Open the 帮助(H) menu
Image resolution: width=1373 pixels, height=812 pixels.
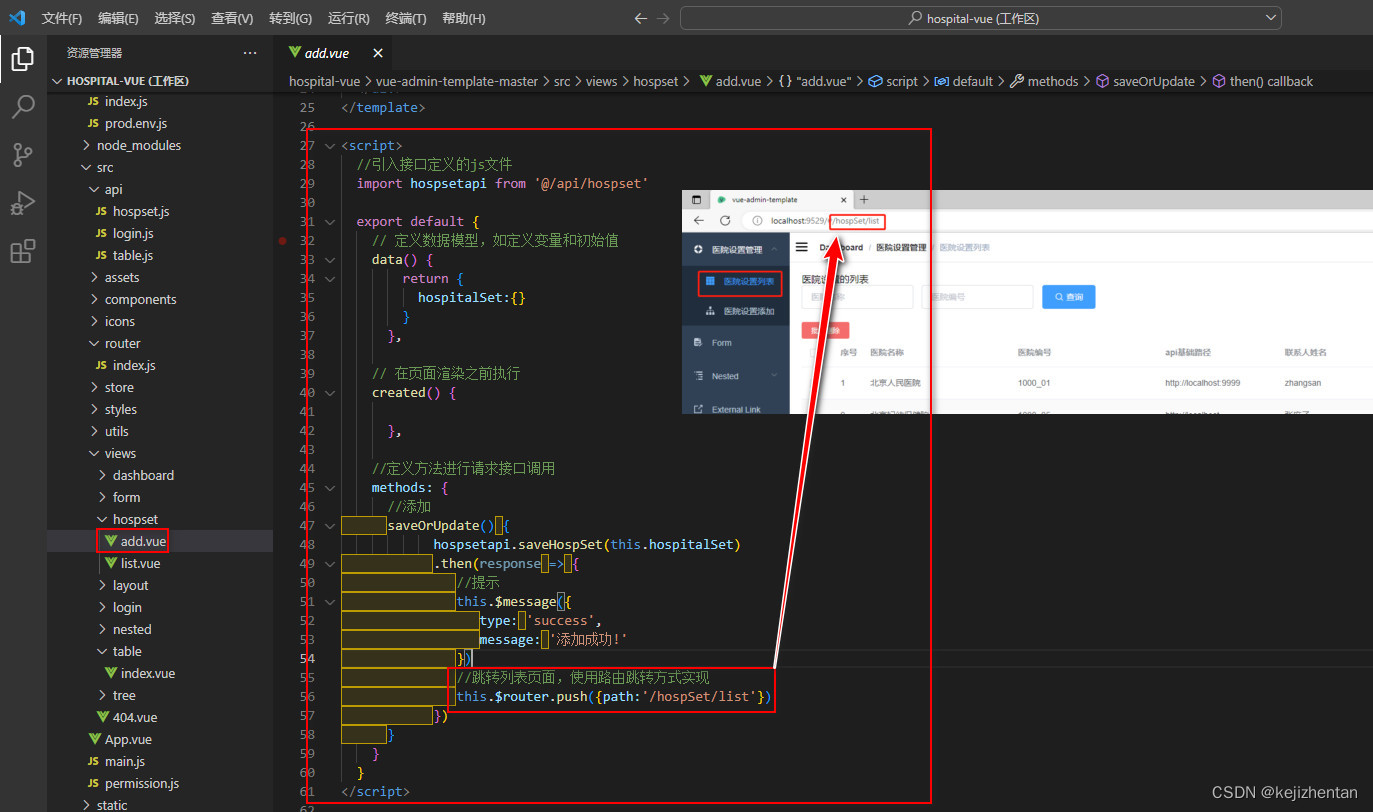(x=464, y=18)
